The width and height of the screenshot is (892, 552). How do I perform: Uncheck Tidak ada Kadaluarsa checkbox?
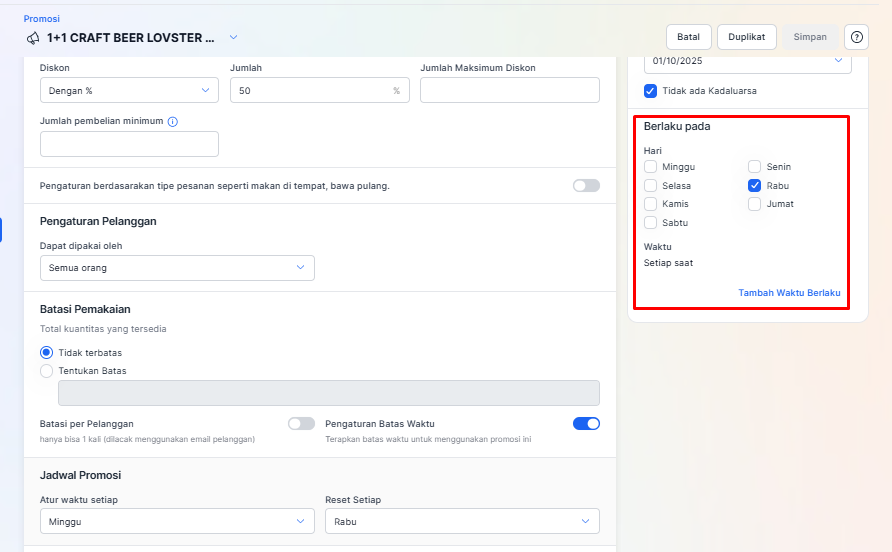tap(651, 91)
